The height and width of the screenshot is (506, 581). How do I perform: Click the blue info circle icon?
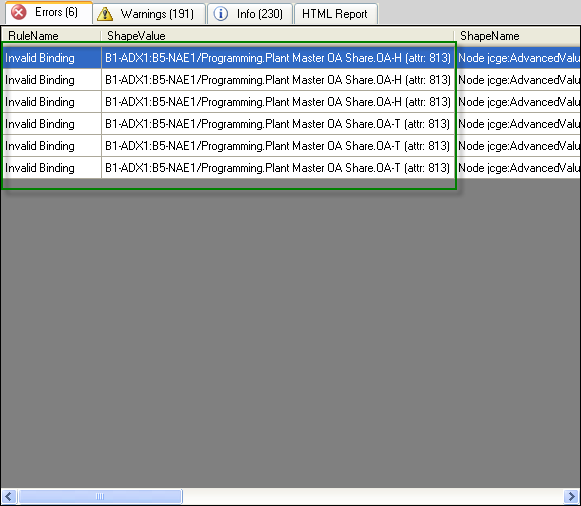(221, 14)
